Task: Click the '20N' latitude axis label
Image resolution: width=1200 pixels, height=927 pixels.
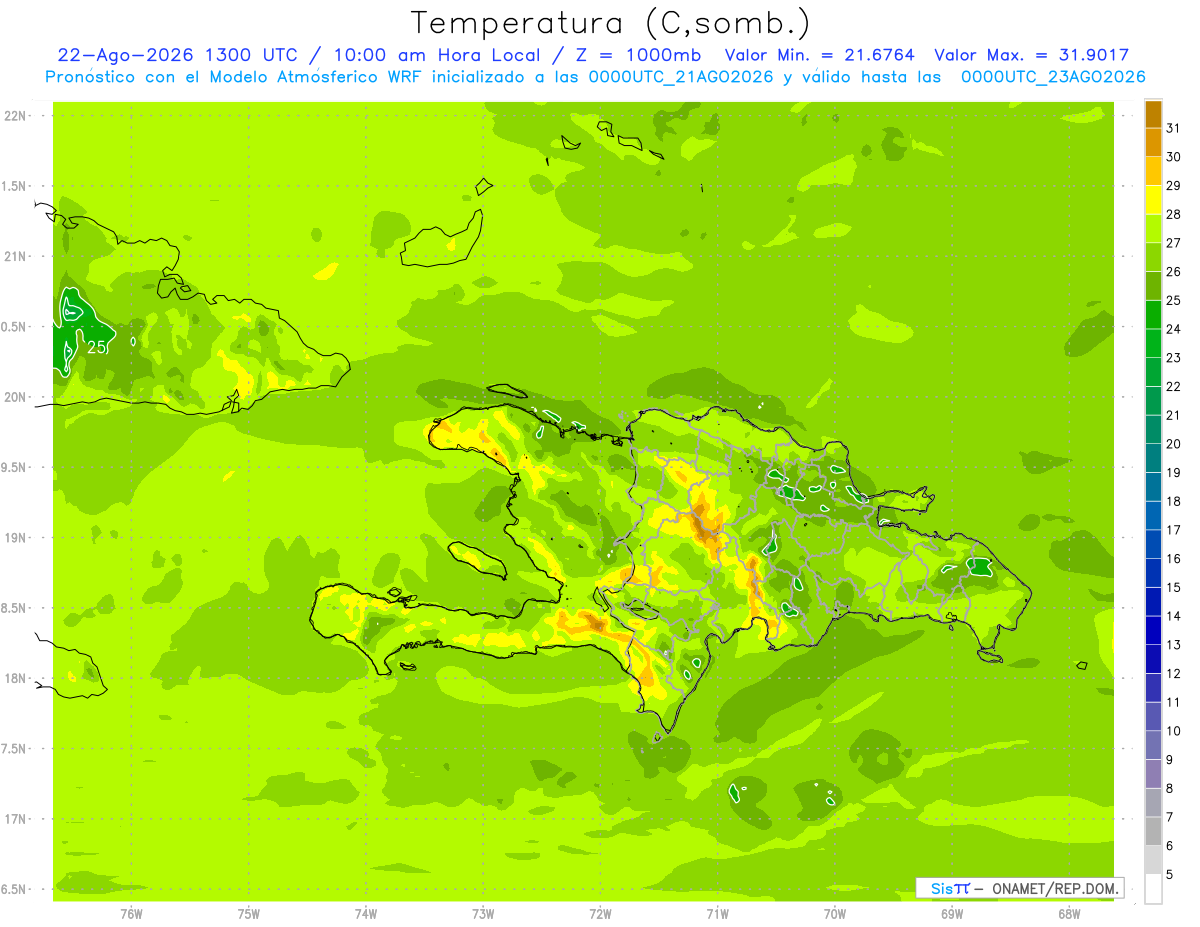Action: pos(14,397)
